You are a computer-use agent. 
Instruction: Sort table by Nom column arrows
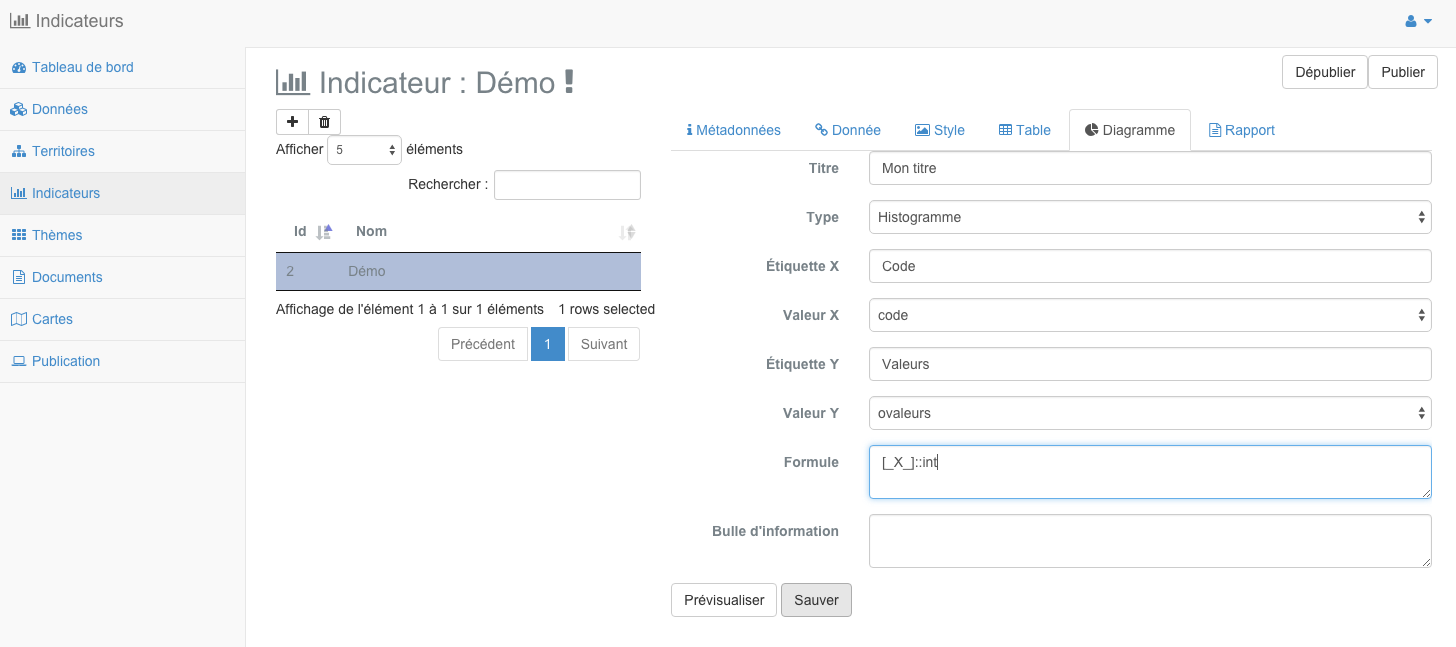[x=627, y=232]
